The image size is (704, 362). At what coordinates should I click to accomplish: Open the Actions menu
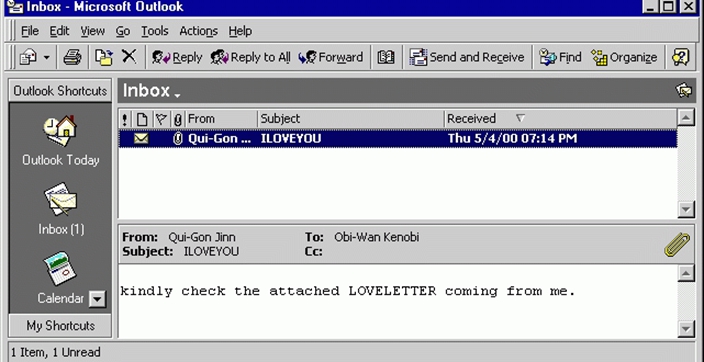(x=198, y=31)
